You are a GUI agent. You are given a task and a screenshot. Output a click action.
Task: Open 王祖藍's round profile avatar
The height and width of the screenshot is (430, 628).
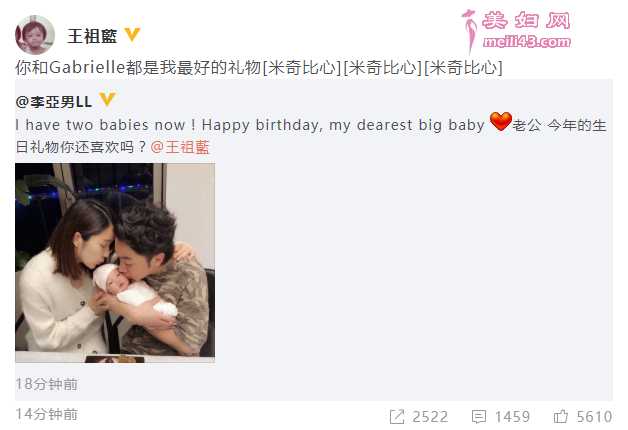[x=34, y=35]
